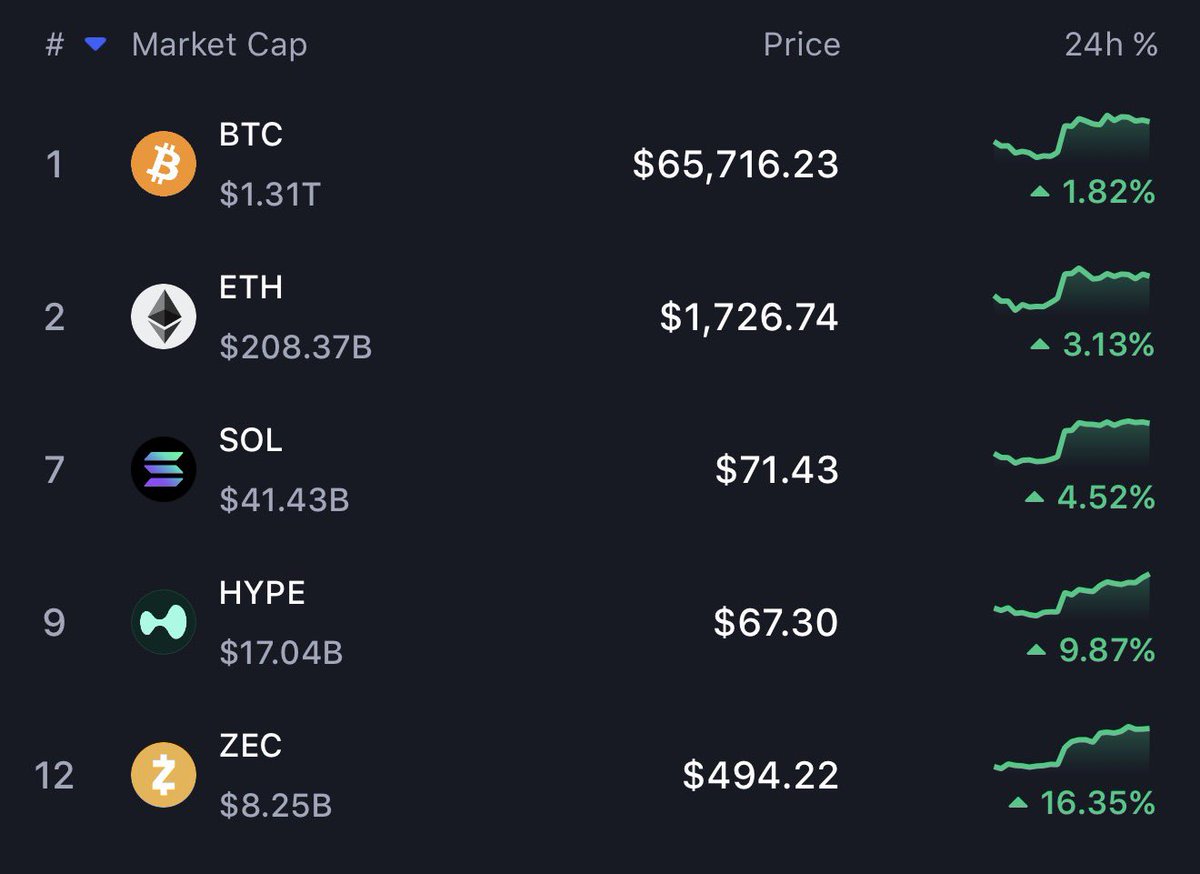Click the ZEC 16.35% change value

click(1083, 803)
